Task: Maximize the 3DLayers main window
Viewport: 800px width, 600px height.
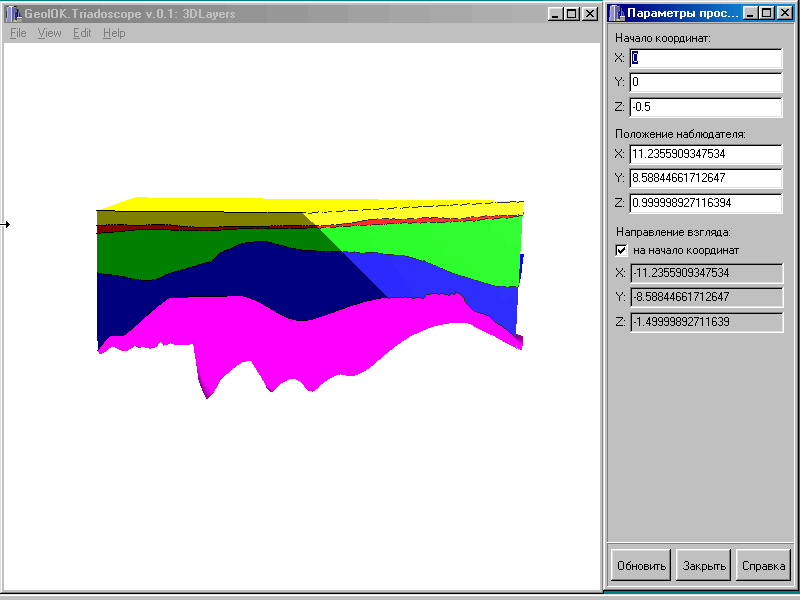Action: coord(572,14)
